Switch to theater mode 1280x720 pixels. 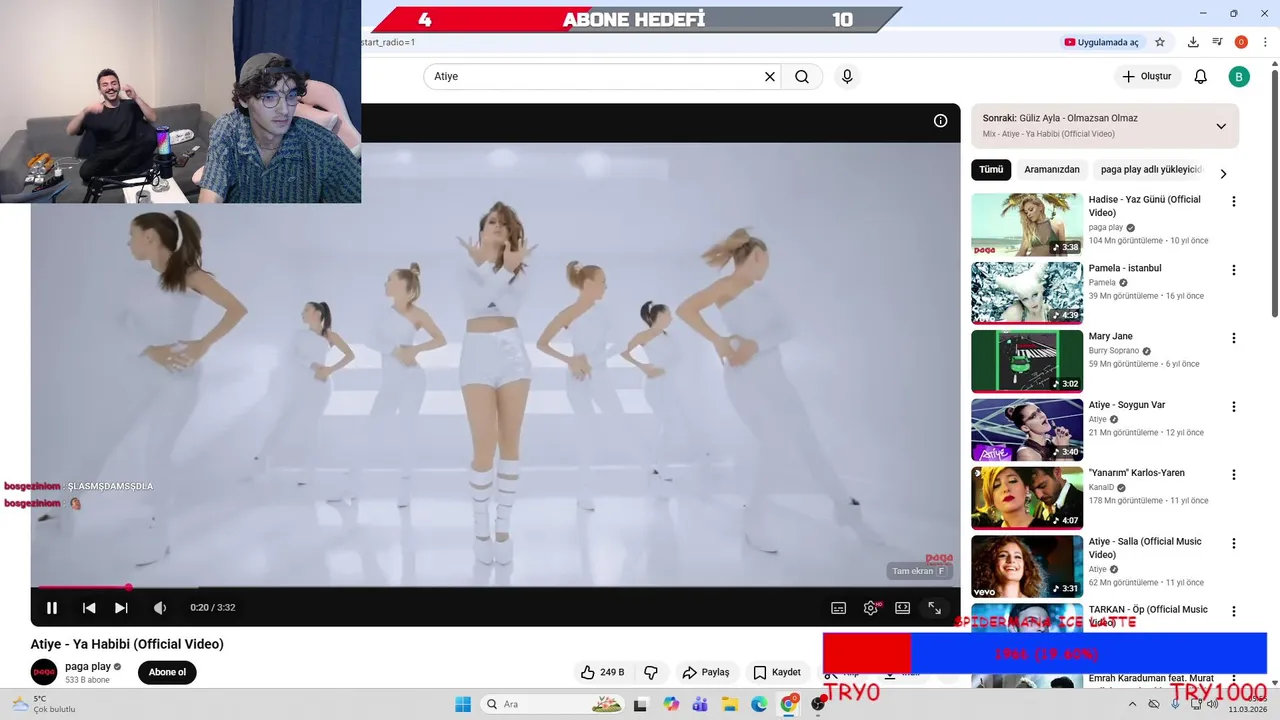[903, 607]
